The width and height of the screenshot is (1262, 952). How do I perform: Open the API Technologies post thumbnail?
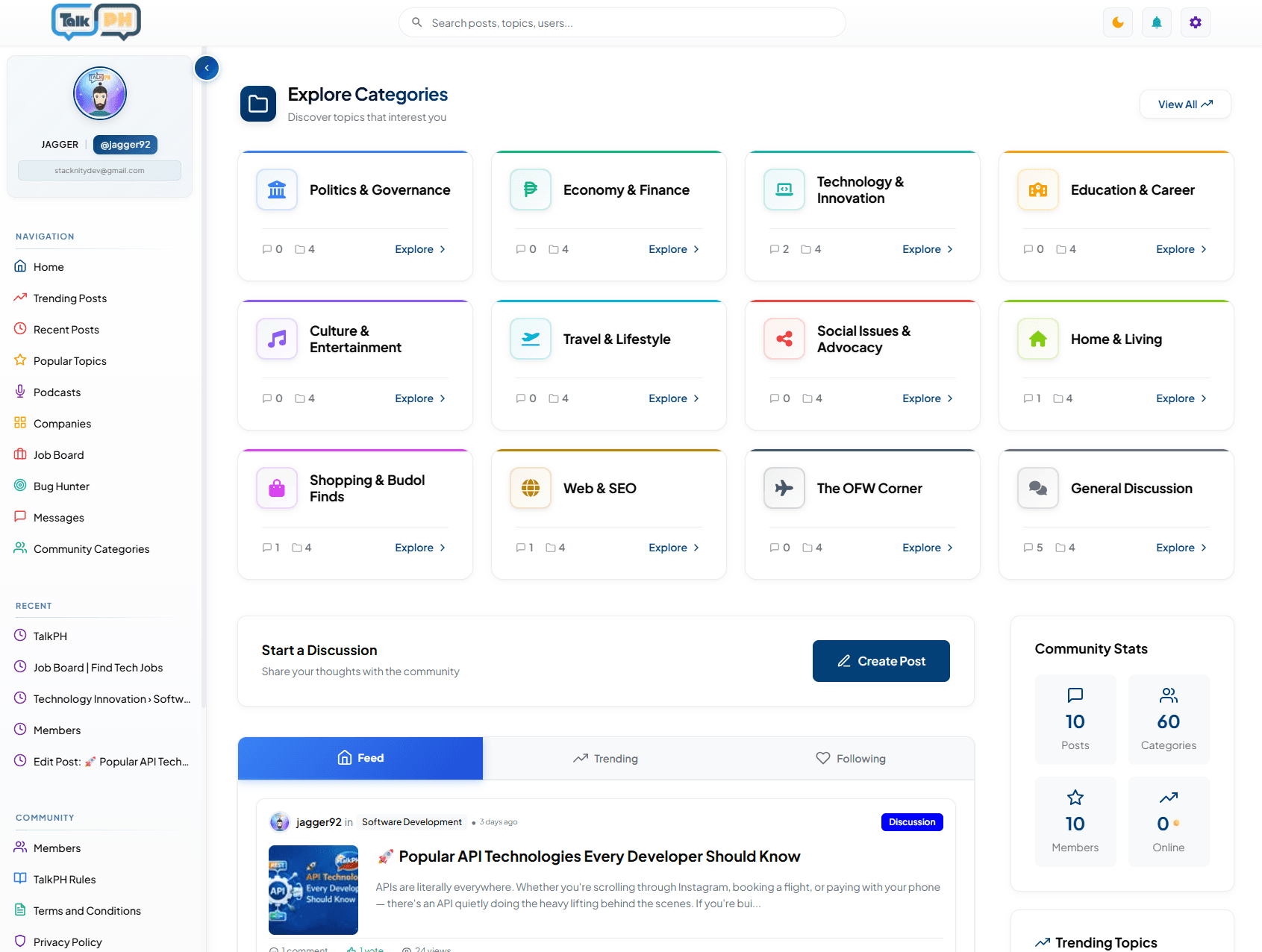coord(313,889)
